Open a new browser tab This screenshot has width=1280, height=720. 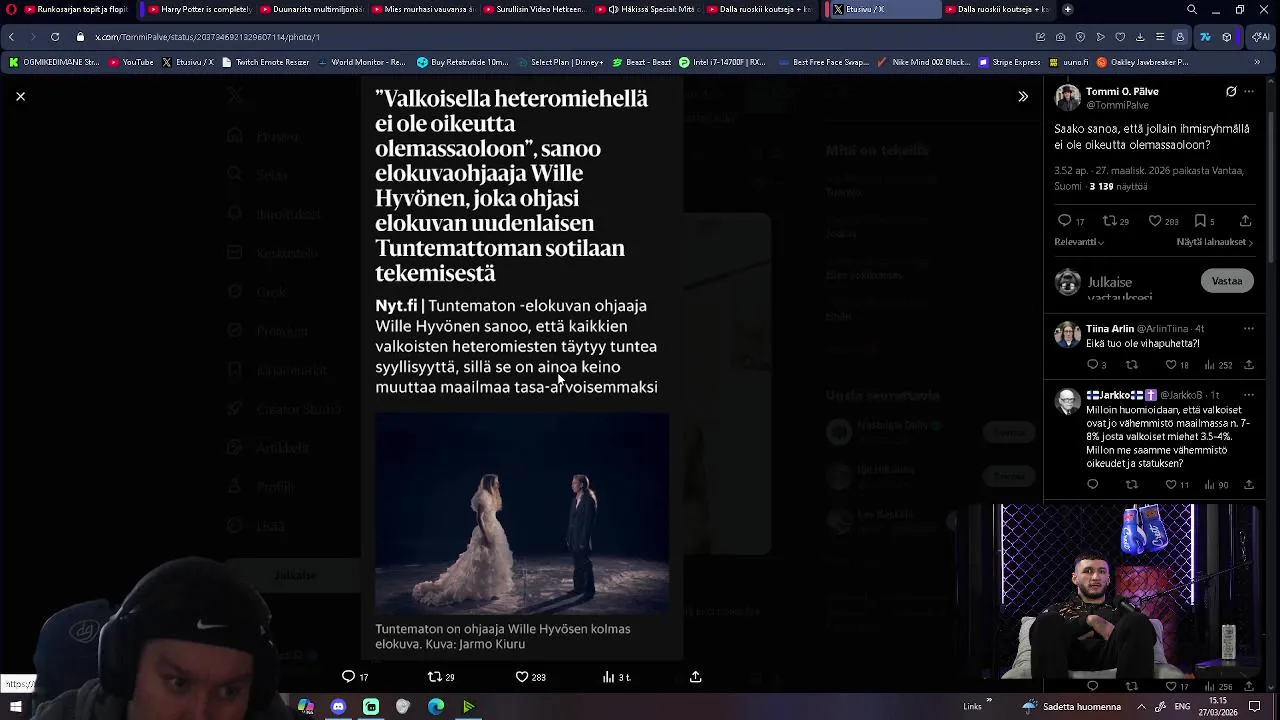(x=1067, y=9)
